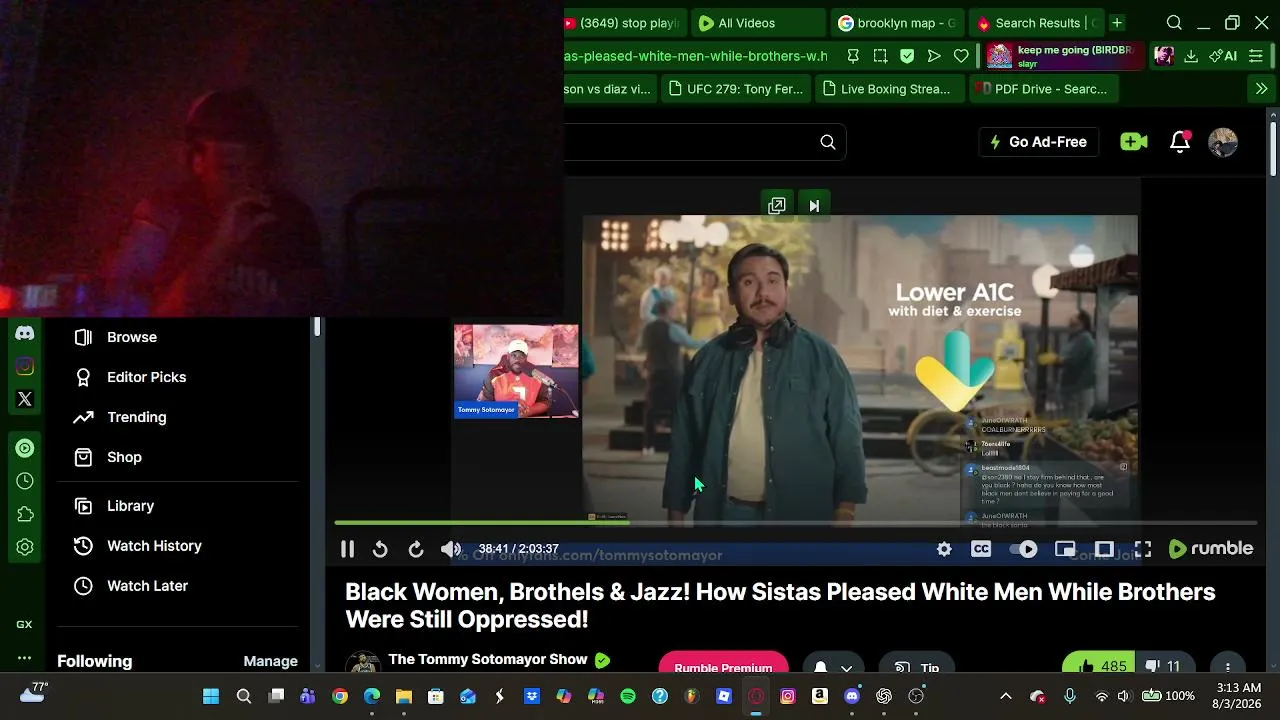Screen dimensions: 1280x720
Task: Rewind the video with the back arrow
Action: point(380,549)
